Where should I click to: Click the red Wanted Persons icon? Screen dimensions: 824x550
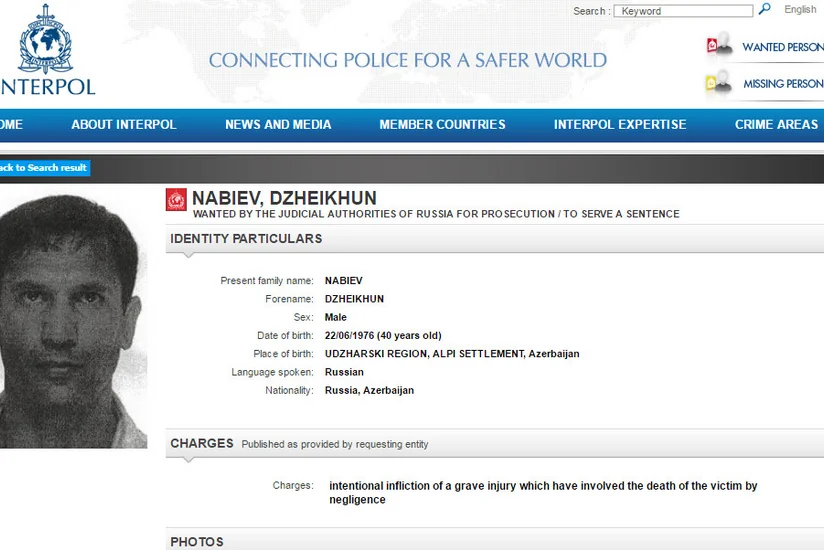point(718,46)
